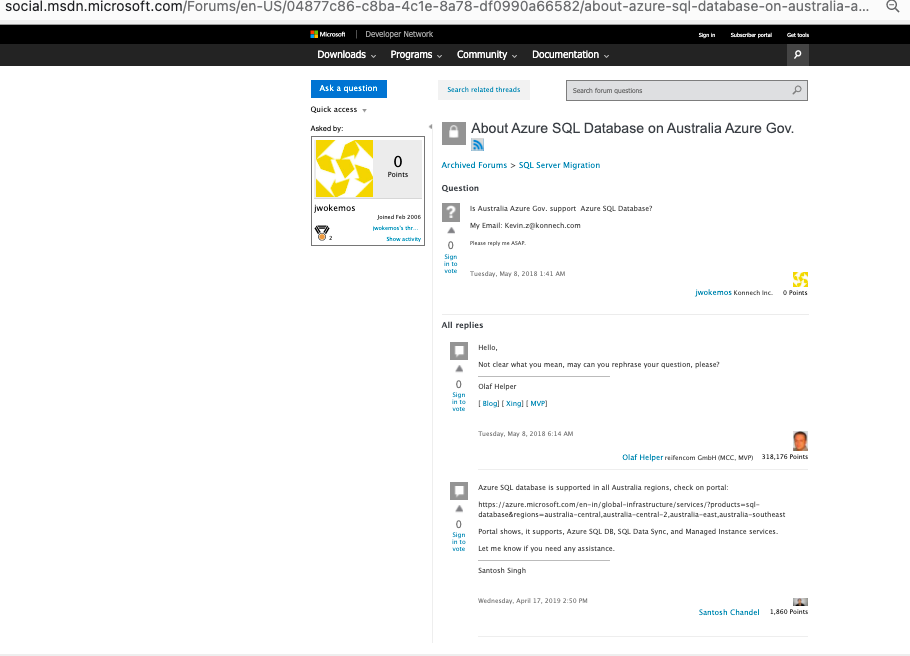Open the Downloads menu

346,55
